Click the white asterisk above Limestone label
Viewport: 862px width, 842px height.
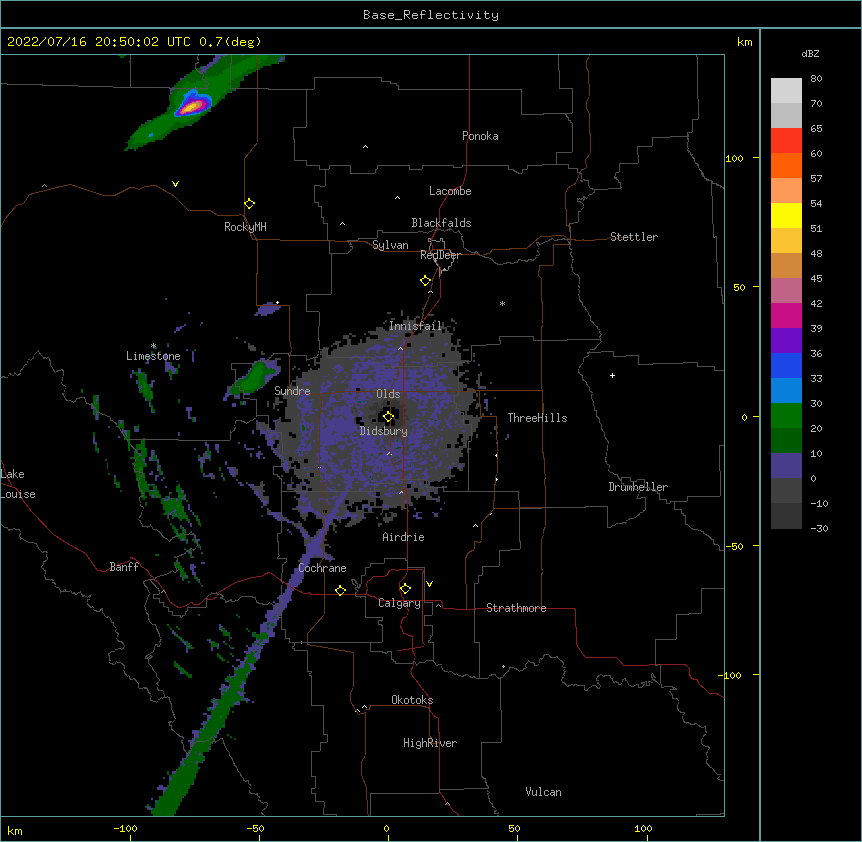coord(153,346)
